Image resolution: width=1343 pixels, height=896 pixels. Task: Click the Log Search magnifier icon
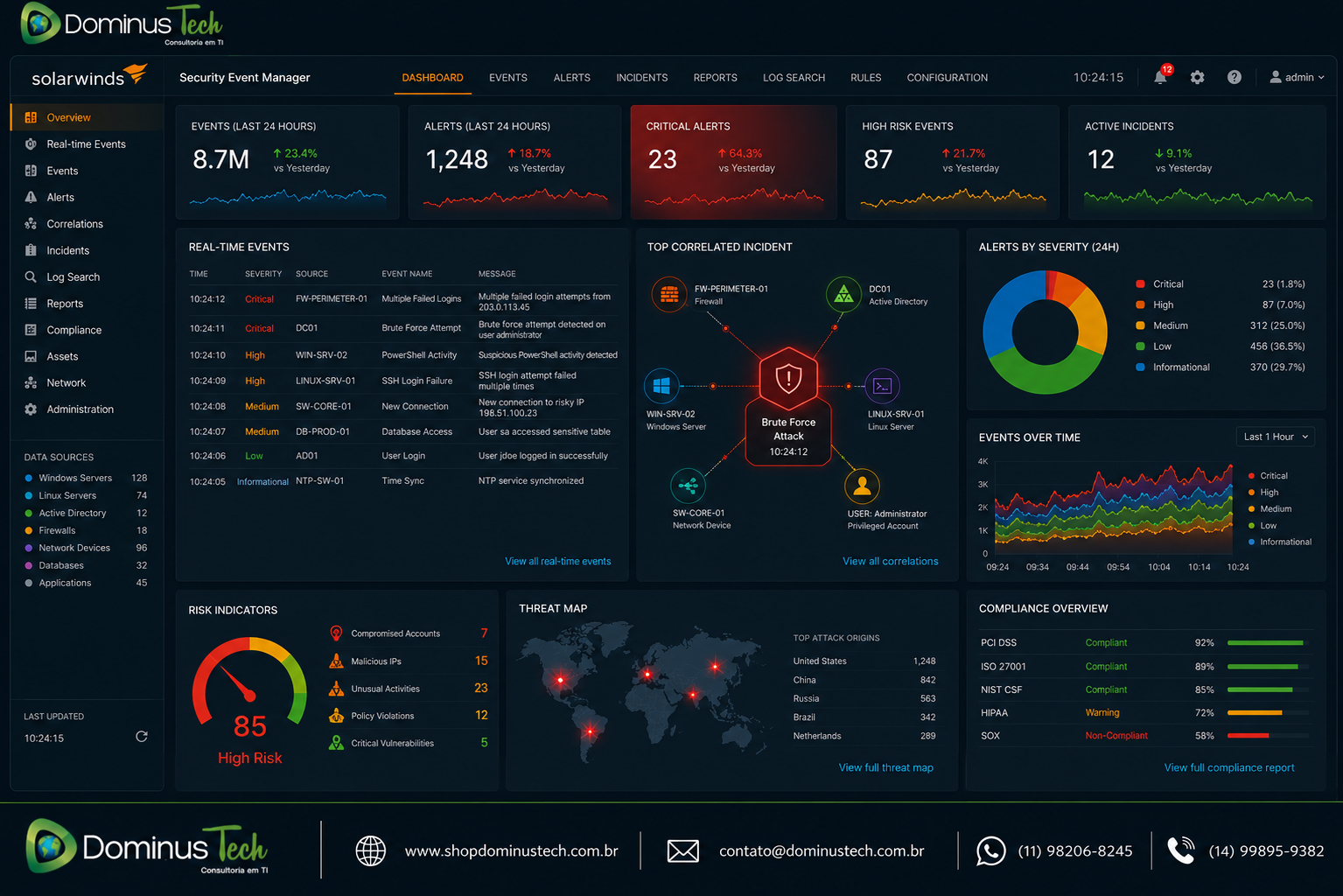(x=31, y=276)
